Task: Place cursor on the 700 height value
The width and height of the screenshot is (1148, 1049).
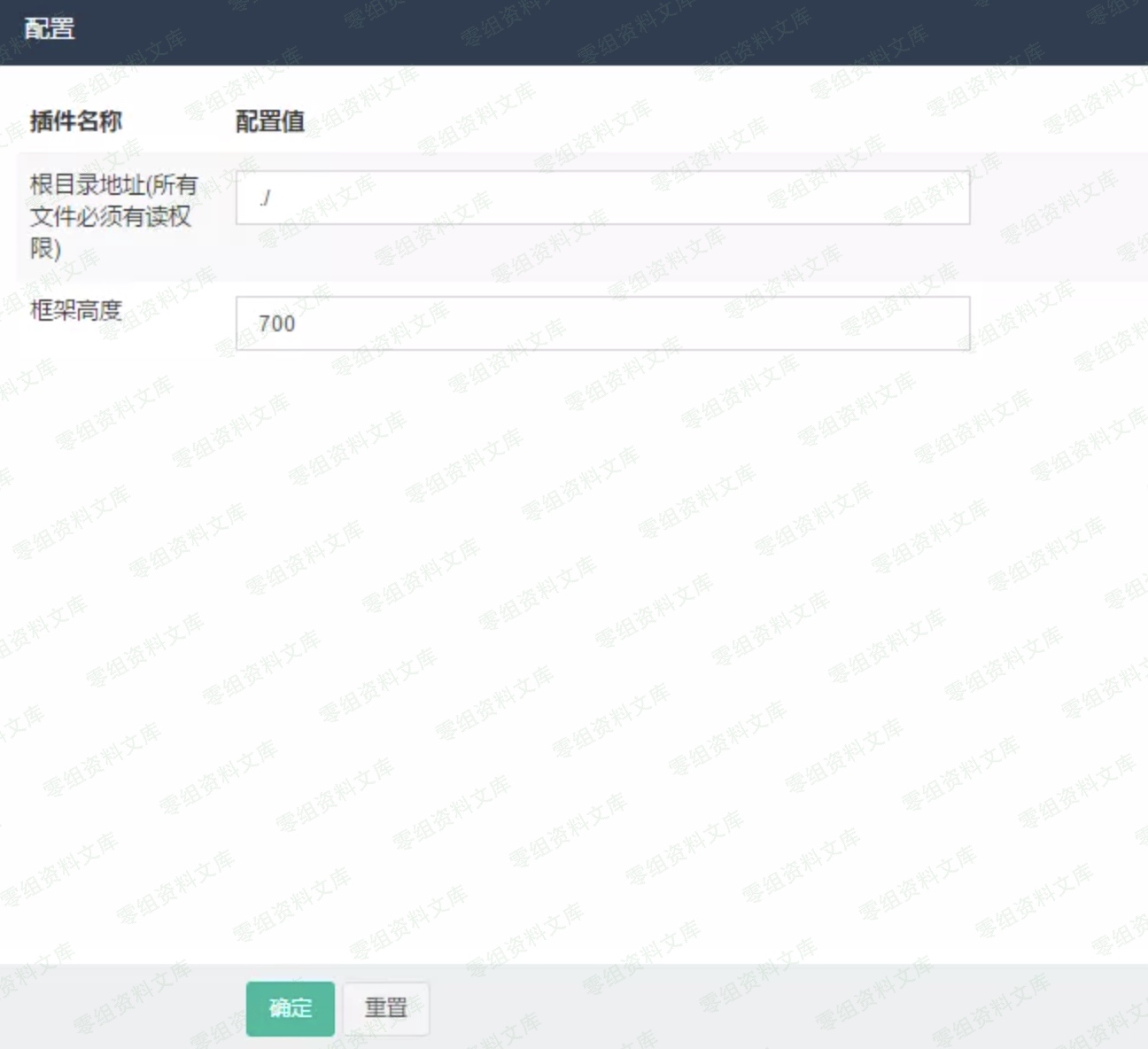Action: [276, 324]
